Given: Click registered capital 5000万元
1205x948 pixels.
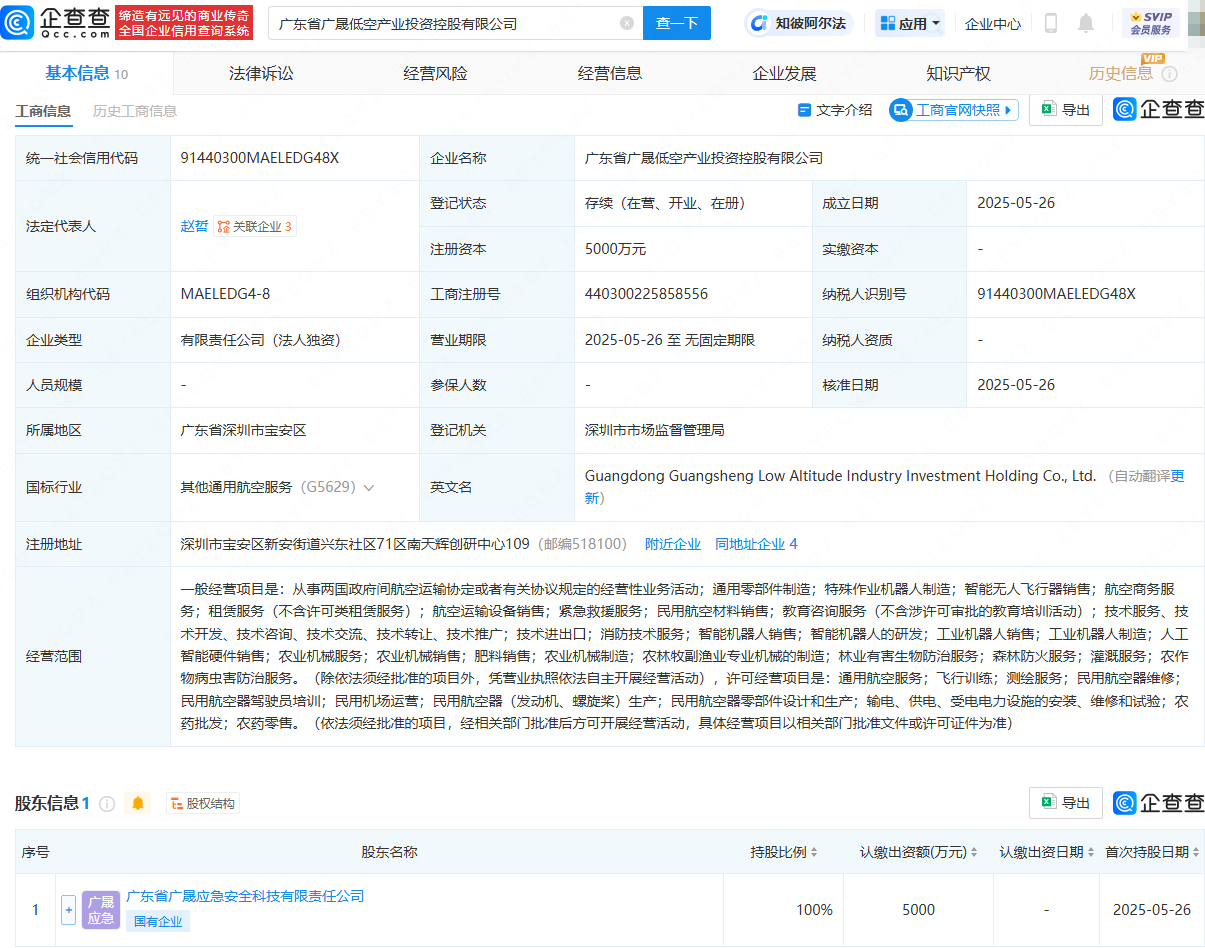Looking at the screenshot, I should click(615, 249).
